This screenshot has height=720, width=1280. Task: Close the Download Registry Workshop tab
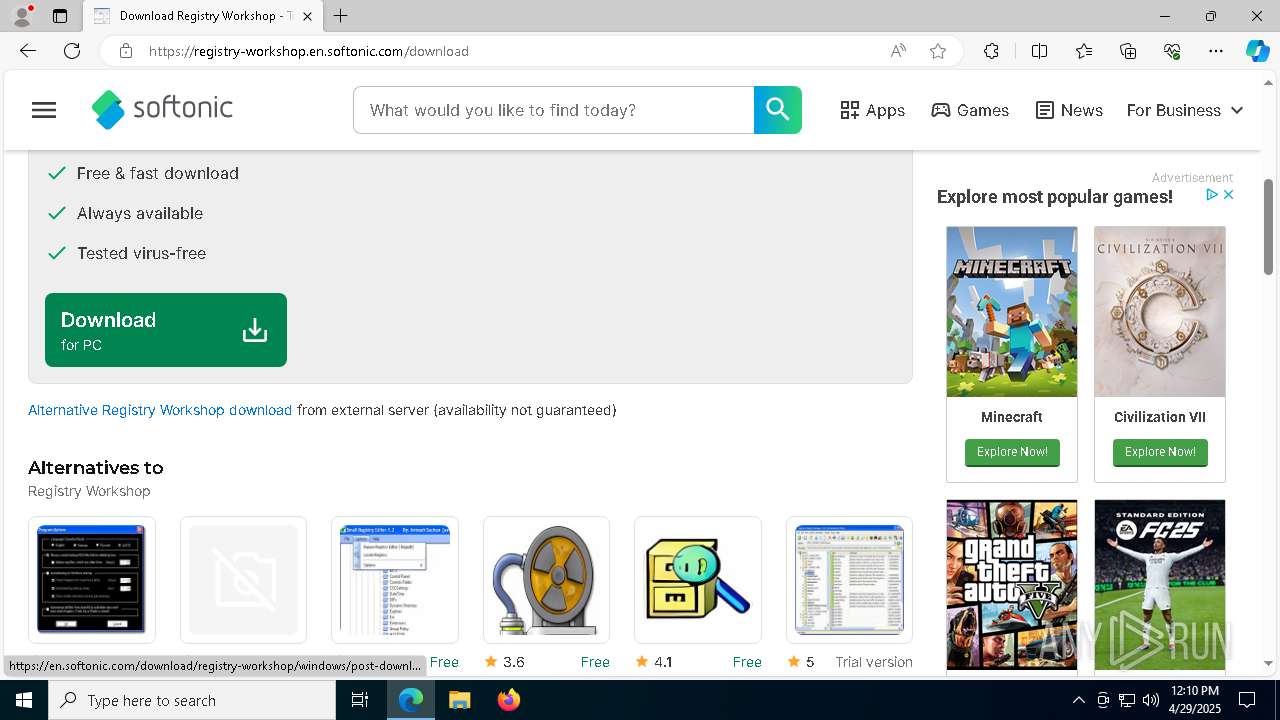pyautogui.click(x=307, y=16)
